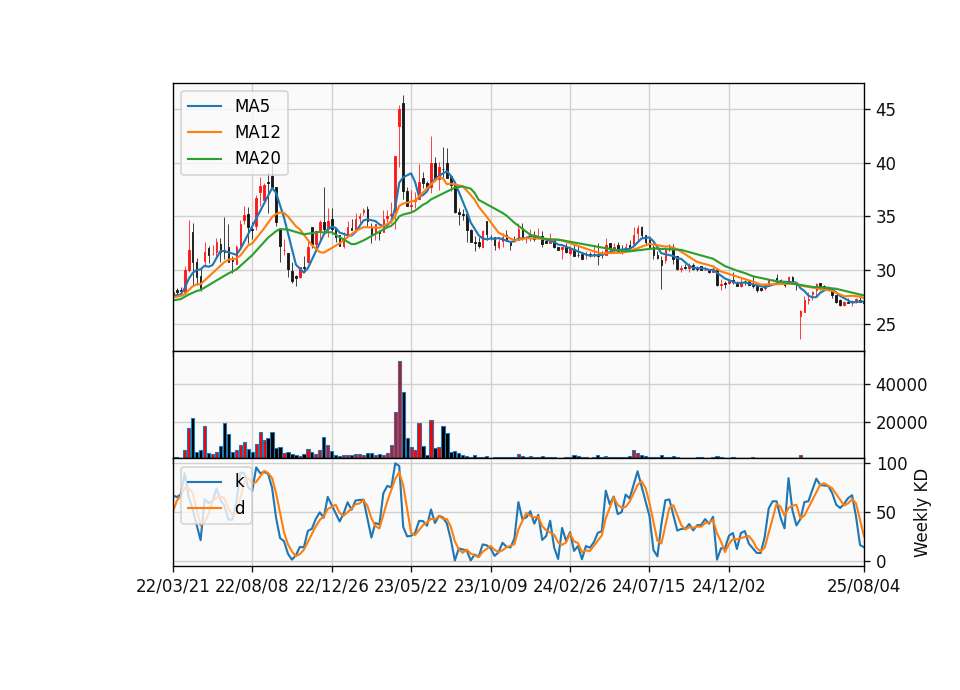Click the k legend entry
The width and height of the screenshot is (960, 690).
(239, 481)
